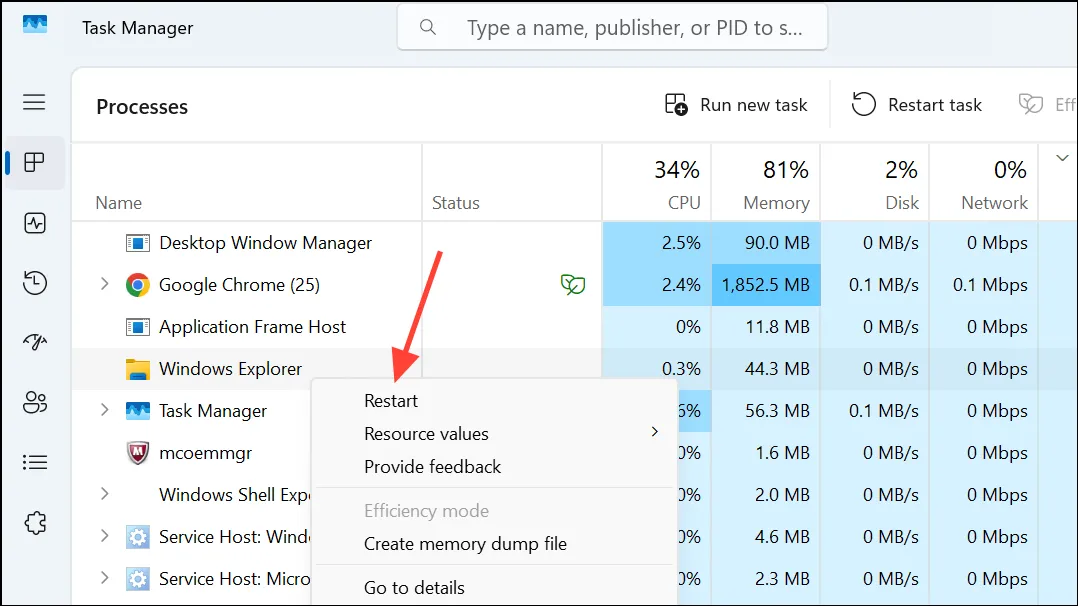Expand the Service Host: Wind process group
The image size is (1078, 606).
(x=104, y=536)
